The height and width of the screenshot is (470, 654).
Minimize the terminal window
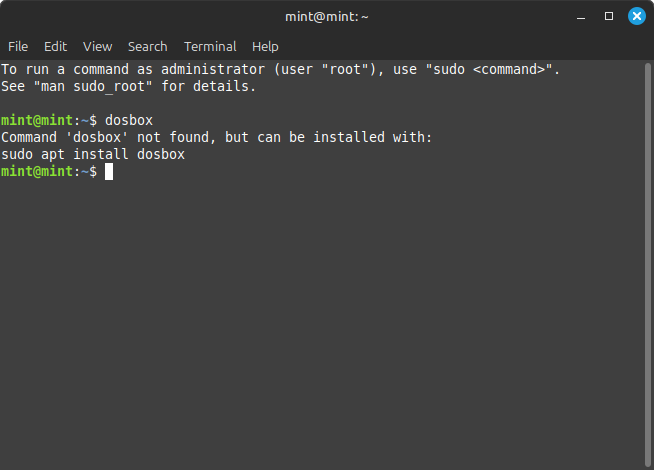pos(582,16)
